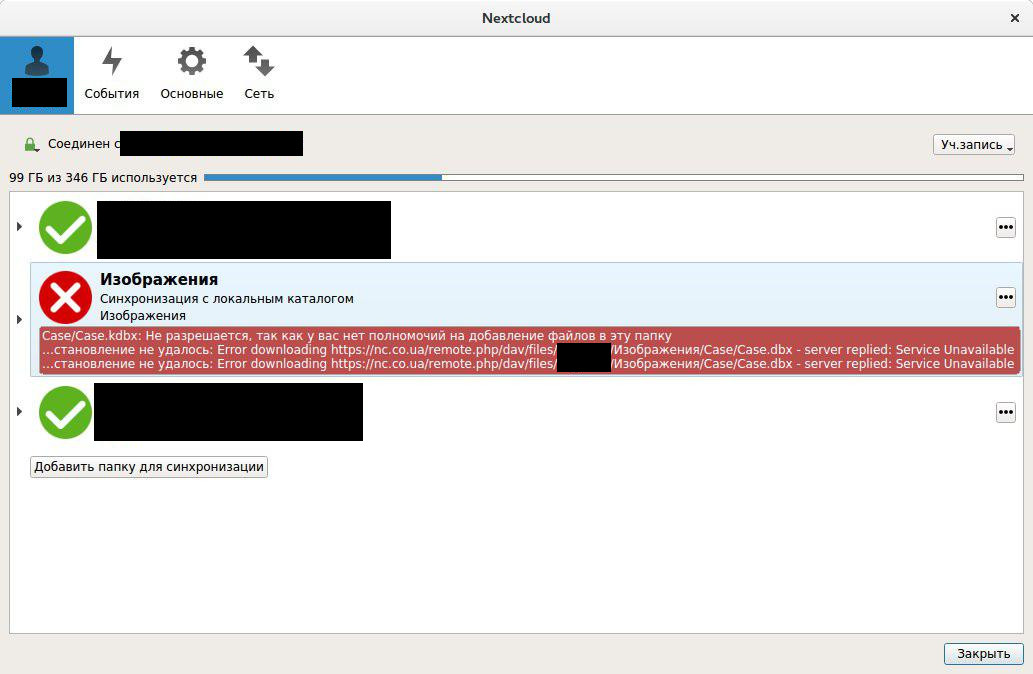Viewport: 1033px width, 674px height.
Task: Click the green lock icon beside Соединен
Action: pos(30,144)
